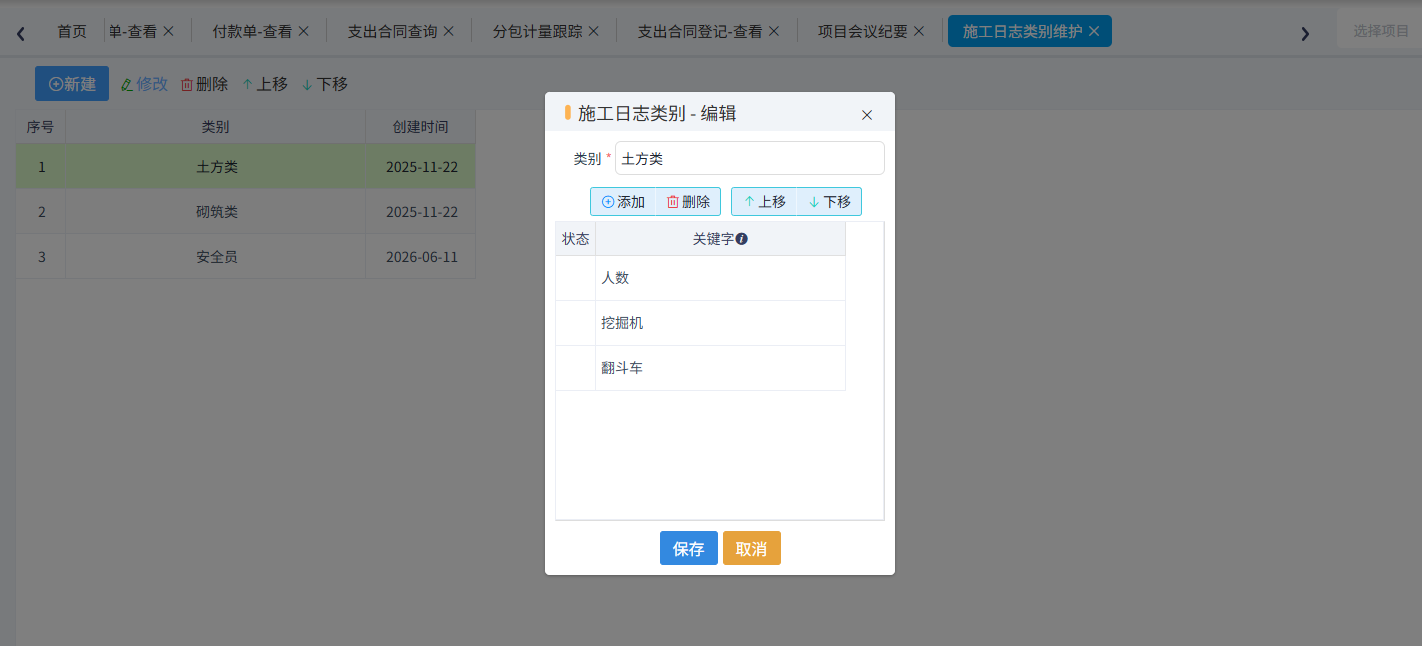Click the 类别 column header in main table

[216, 127]
